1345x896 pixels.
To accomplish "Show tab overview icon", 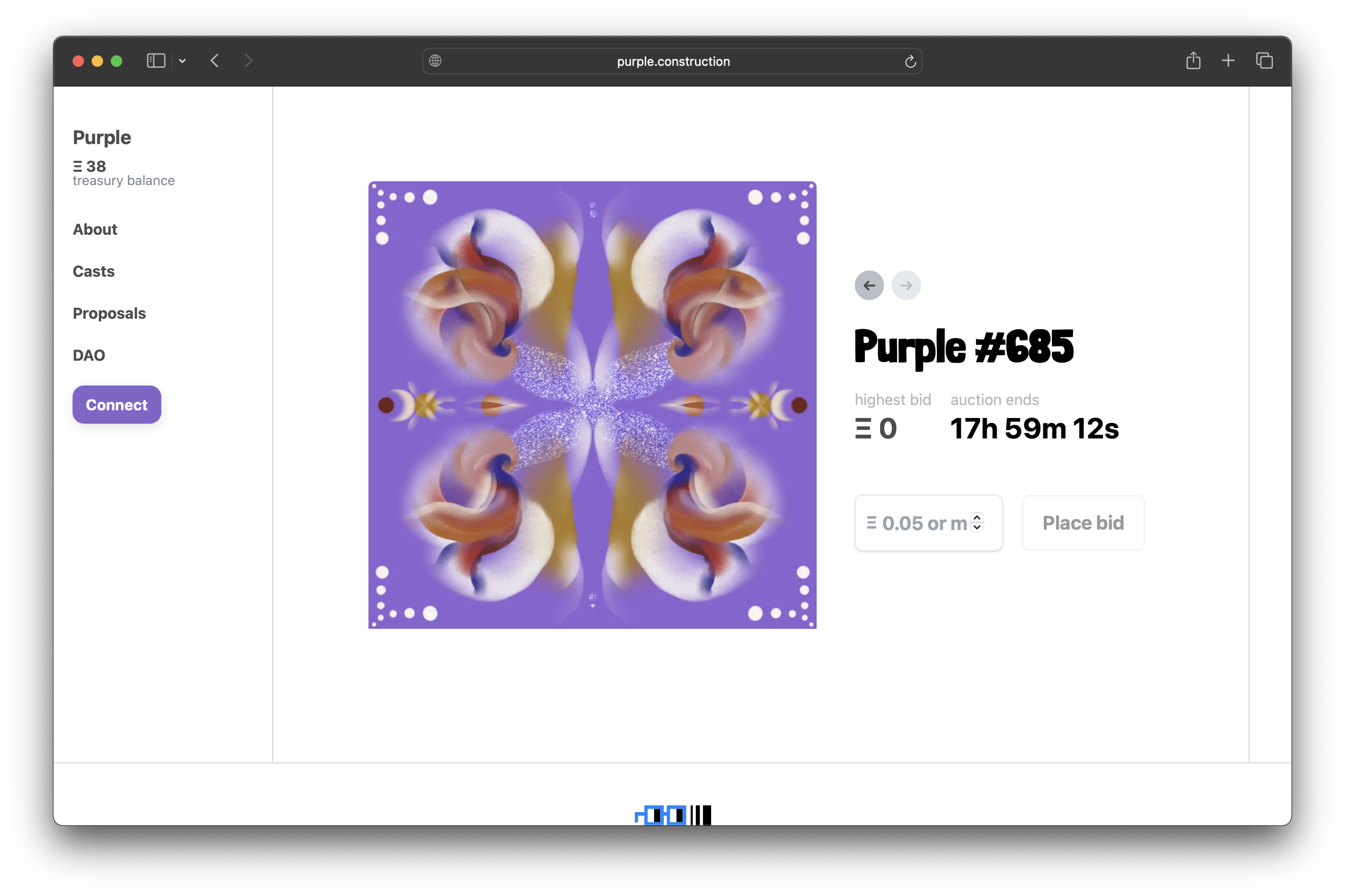I will 1264,61.
